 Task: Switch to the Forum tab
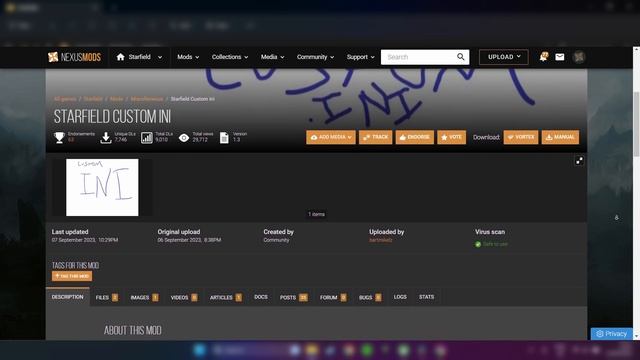[x=333, y=297]
